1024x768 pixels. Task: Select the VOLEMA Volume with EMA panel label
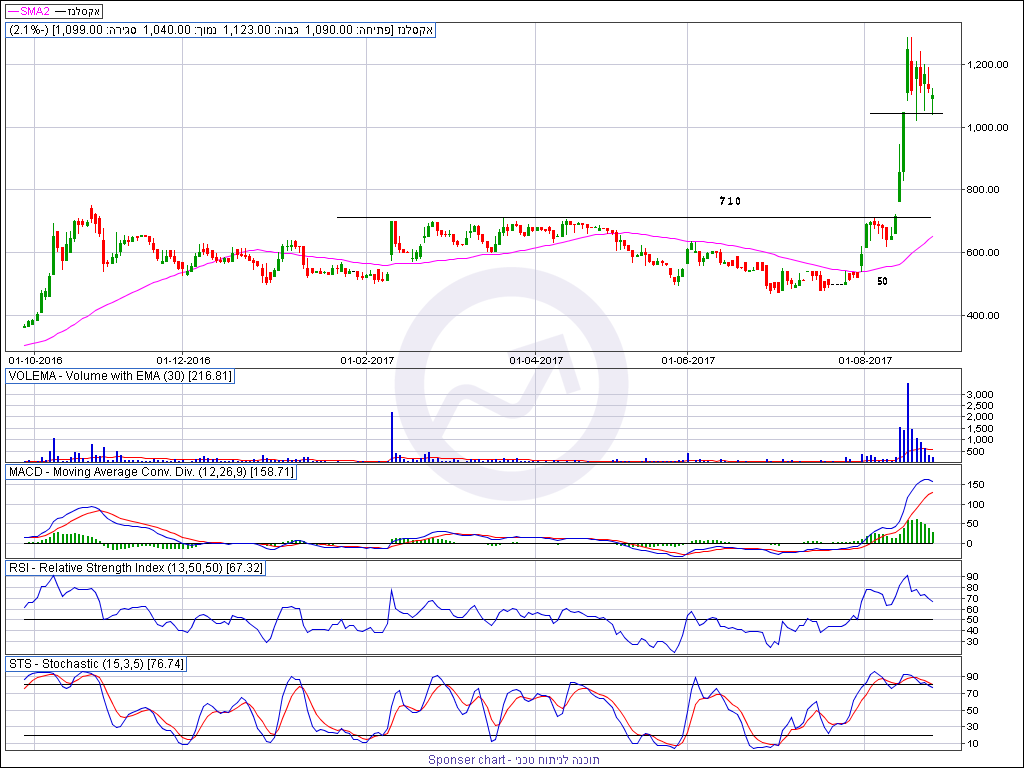(120, 376)
